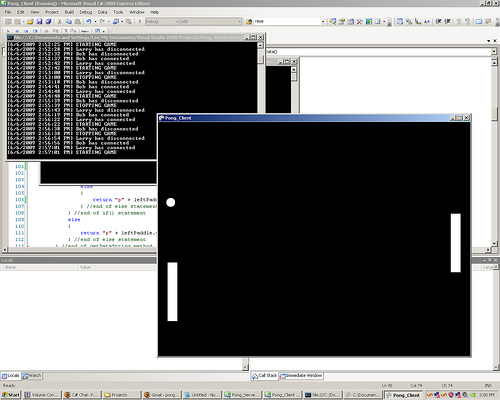This screenshot has height=400, width=500.
Task: Open the Project menu
Action: pyautogui.click(x=52, y=12)
